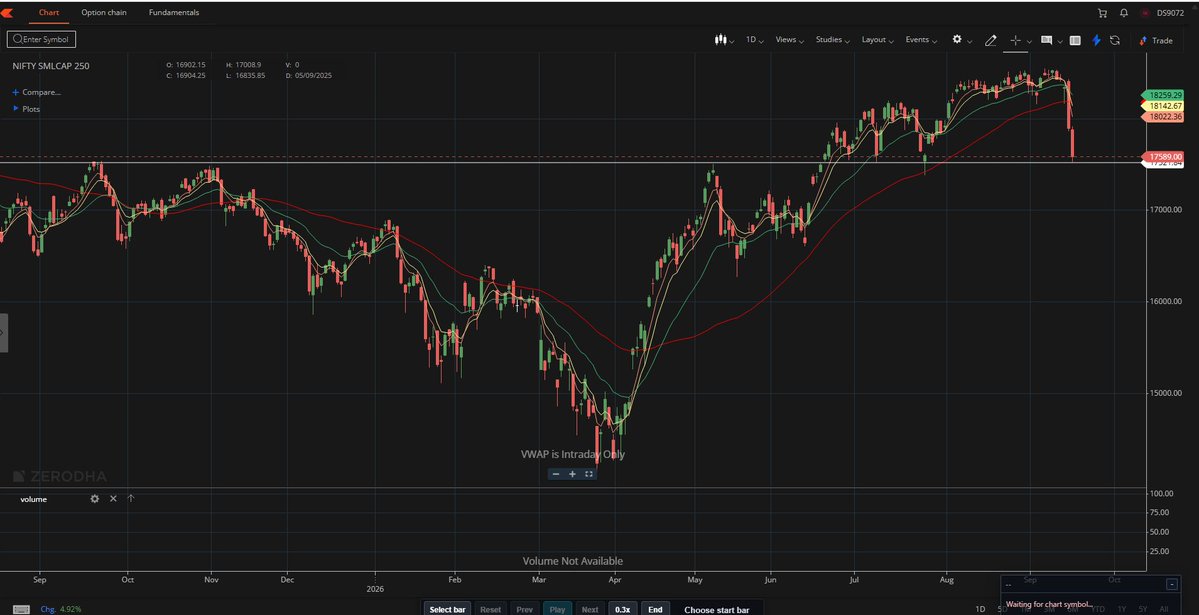Open the shopping cart basket
This screenshot has width=1199, height=615.
1102,13
